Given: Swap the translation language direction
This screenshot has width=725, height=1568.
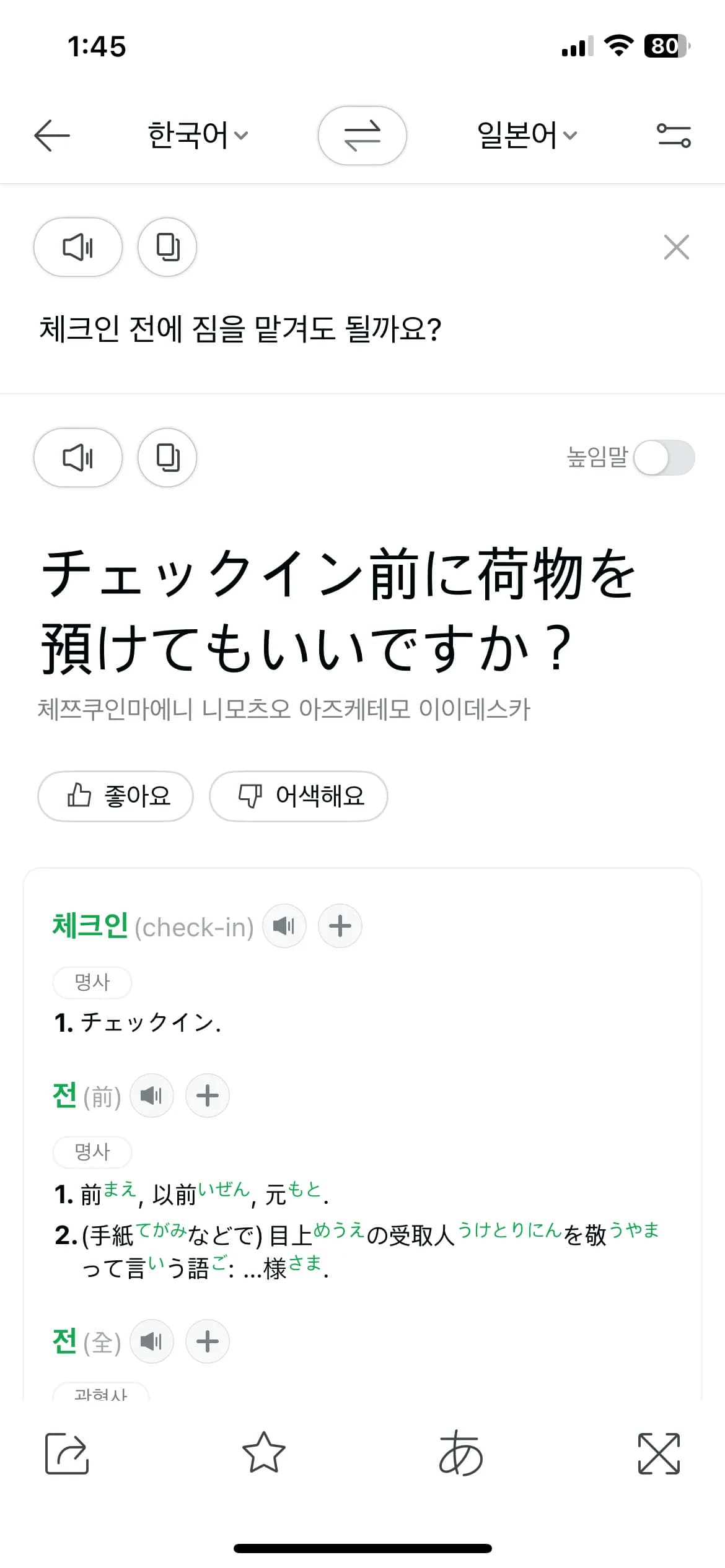Looking at the screenshot, I should (362, 136).
